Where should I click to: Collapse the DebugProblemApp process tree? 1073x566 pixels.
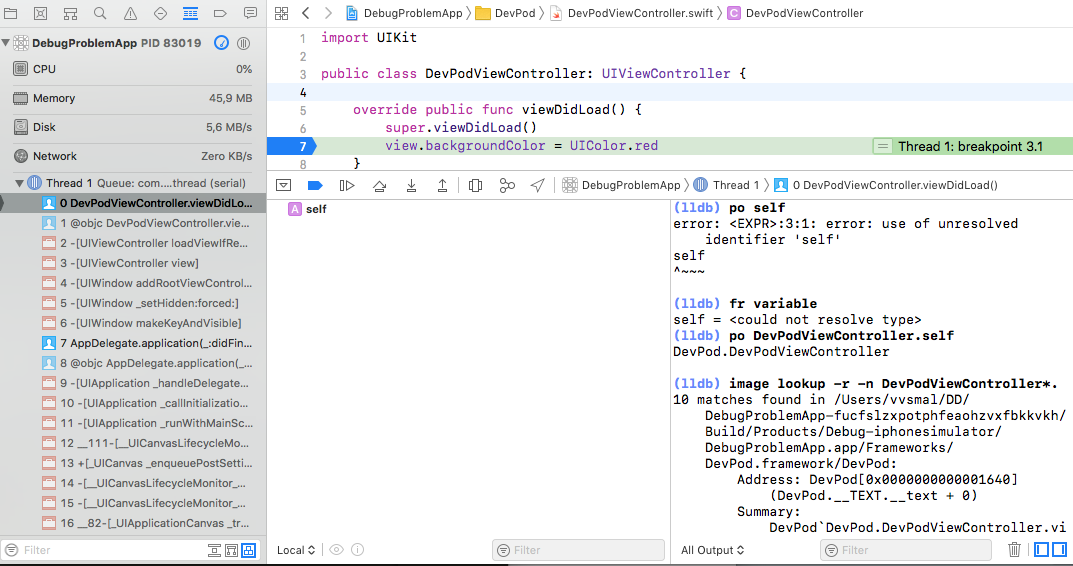tap(5, 42)
